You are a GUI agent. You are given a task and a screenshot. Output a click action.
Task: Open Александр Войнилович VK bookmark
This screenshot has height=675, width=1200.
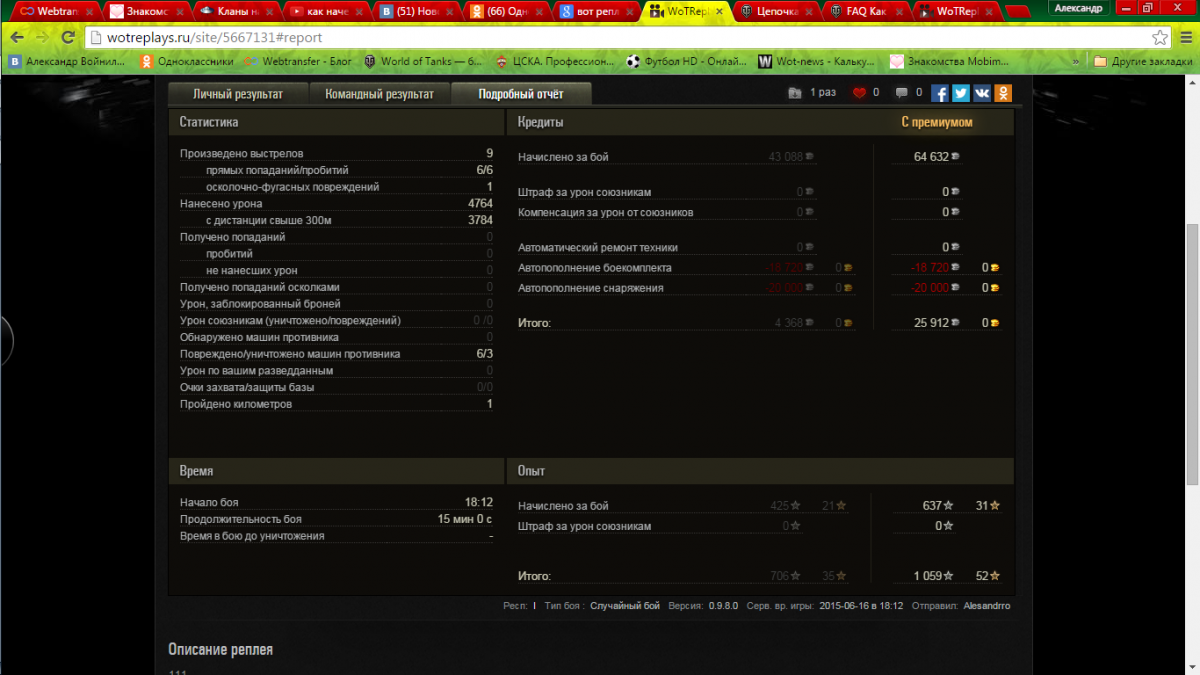click(68, 61)
